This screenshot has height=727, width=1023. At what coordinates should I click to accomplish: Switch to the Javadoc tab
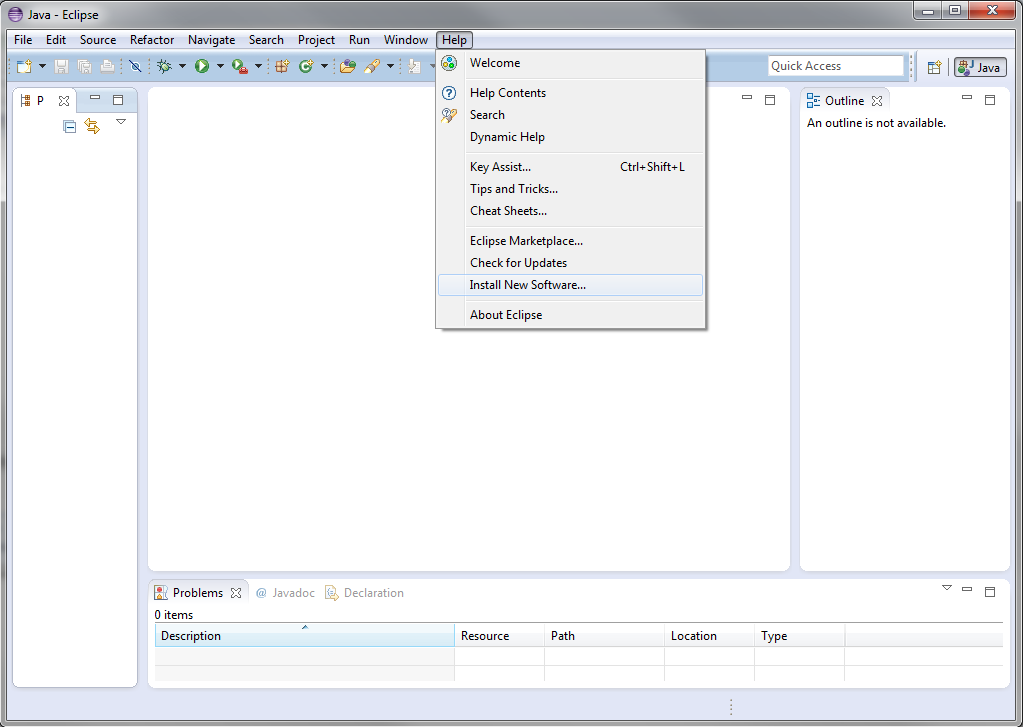tap(286, 593)
